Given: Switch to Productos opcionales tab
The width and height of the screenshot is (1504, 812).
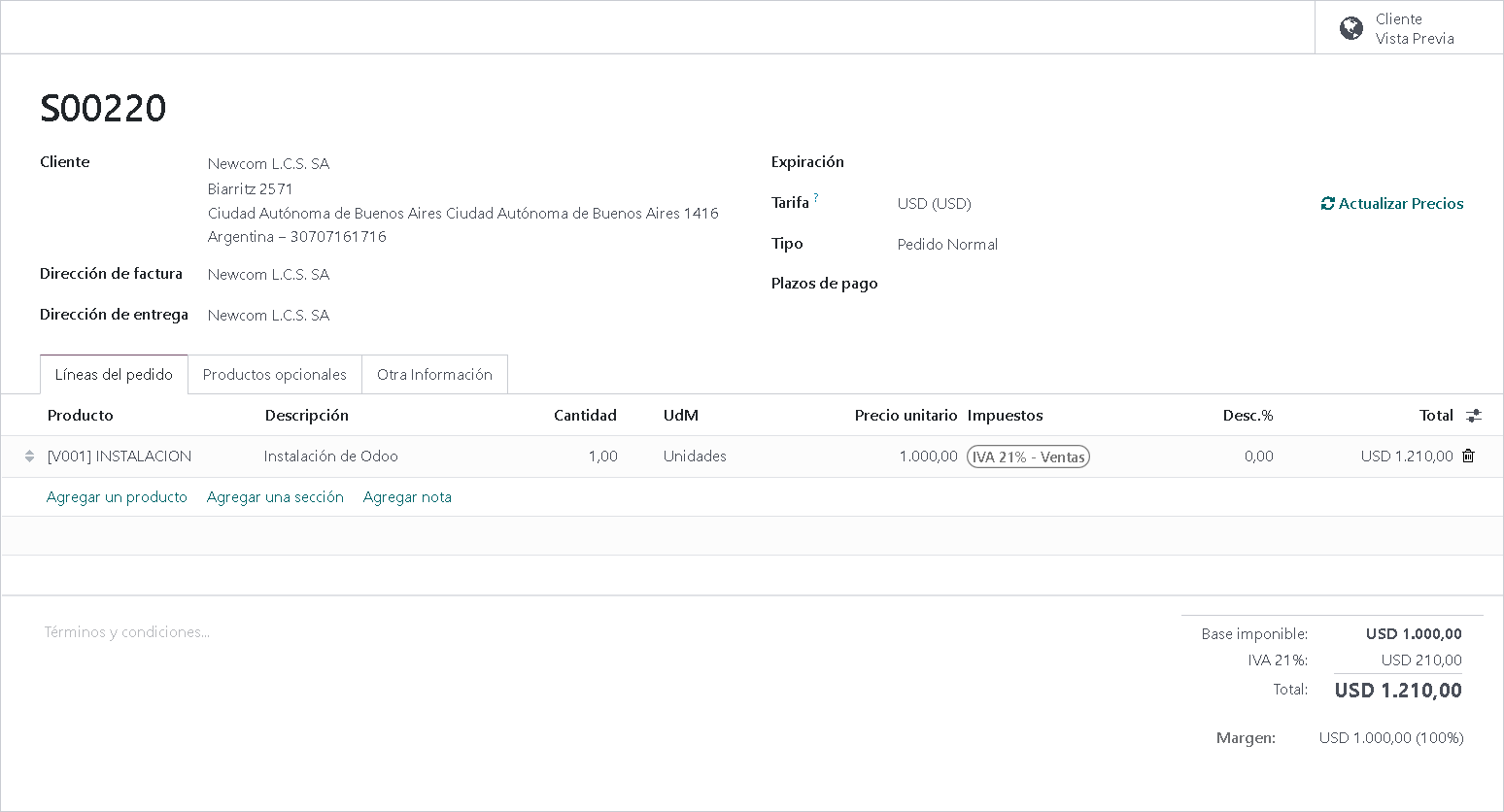Looking at the screenshot, I should click(x=274, y=375).
